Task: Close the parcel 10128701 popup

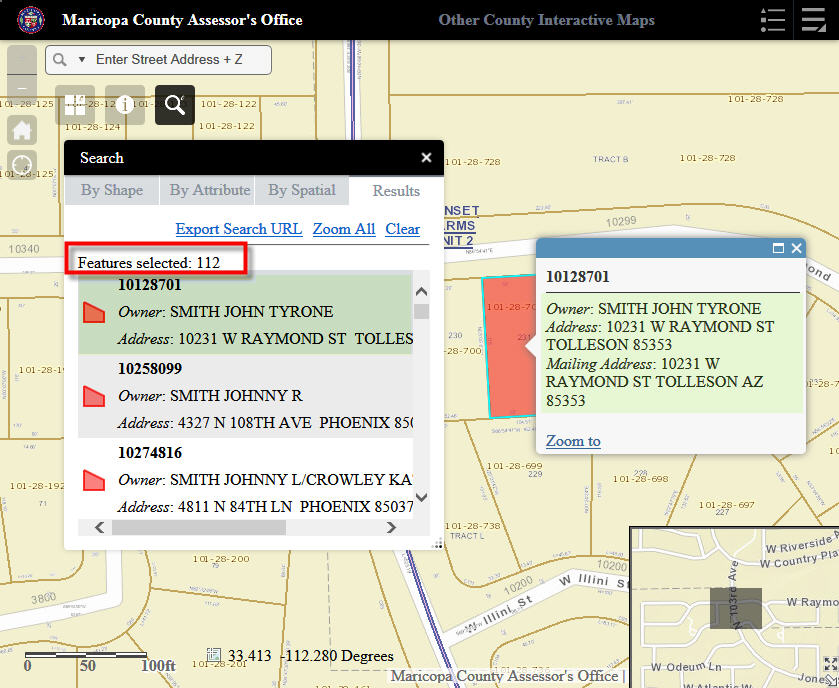Action: click(x=796, y=248)
